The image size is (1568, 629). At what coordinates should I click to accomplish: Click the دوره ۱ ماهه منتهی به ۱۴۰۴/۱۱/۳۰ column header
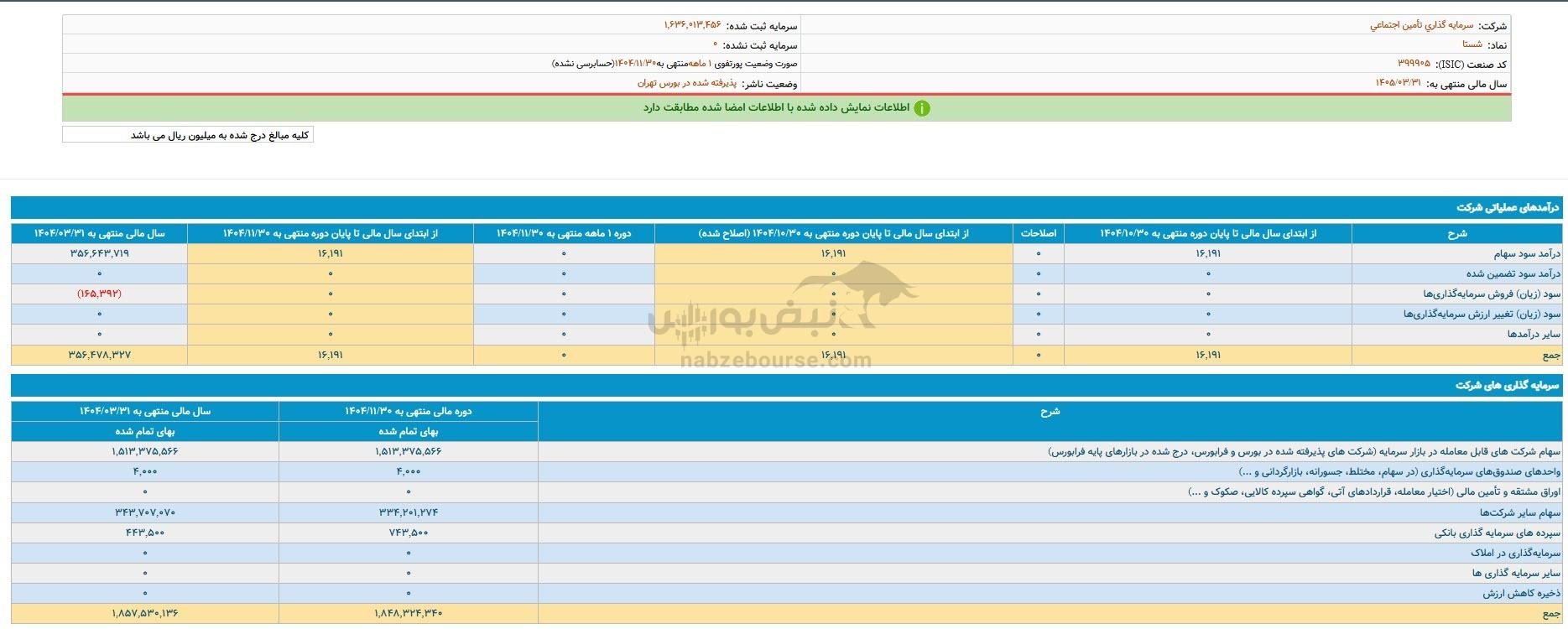tap(563, 233)
